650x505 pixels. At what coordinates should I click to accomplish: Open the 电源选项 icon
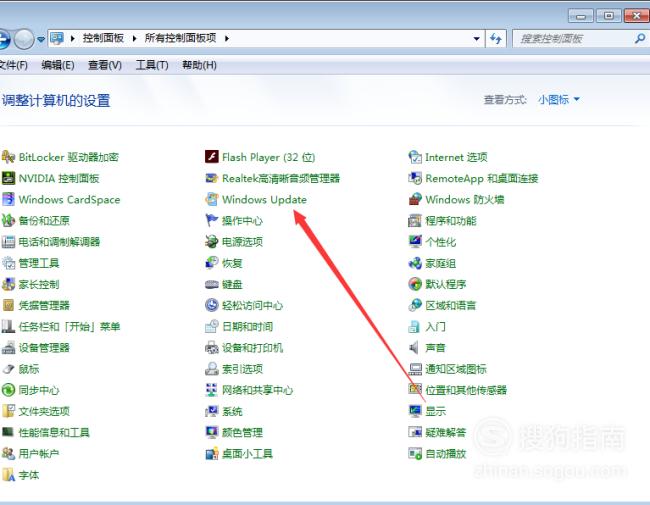211,242
